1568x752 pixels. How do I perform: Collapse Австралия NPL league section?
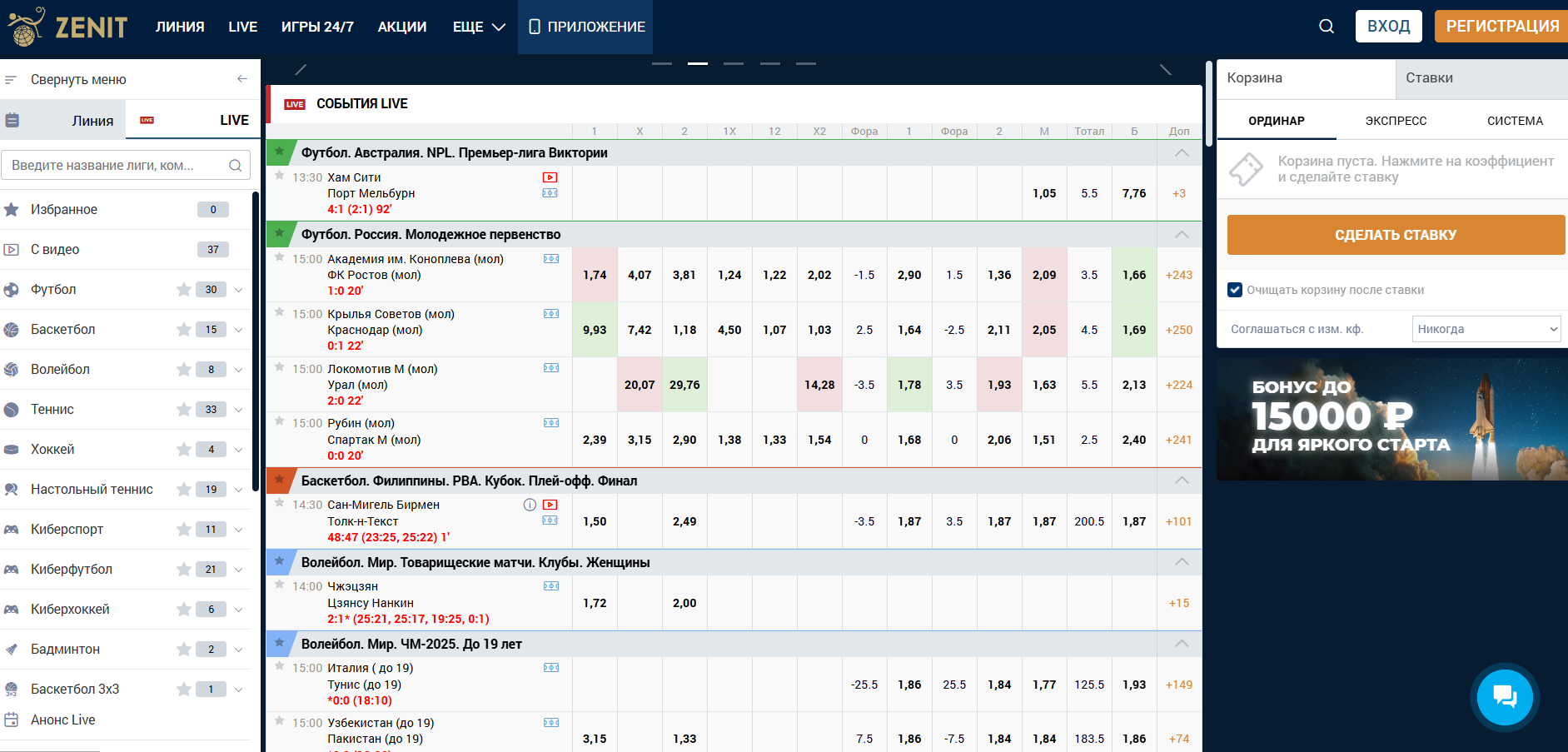coord(1182,152)
